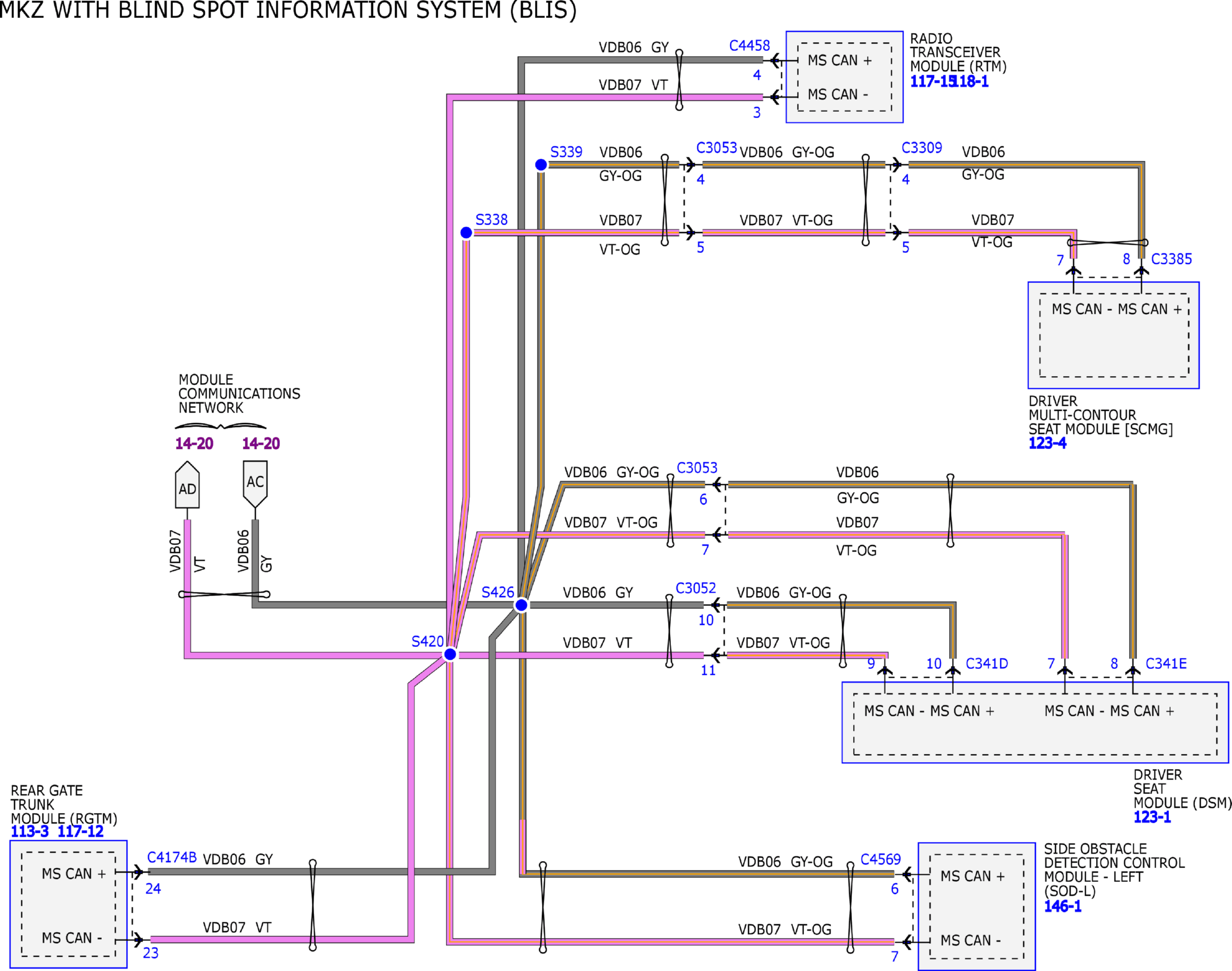Open the 123-4 page link under SCMG

(x=1047, y=443)
